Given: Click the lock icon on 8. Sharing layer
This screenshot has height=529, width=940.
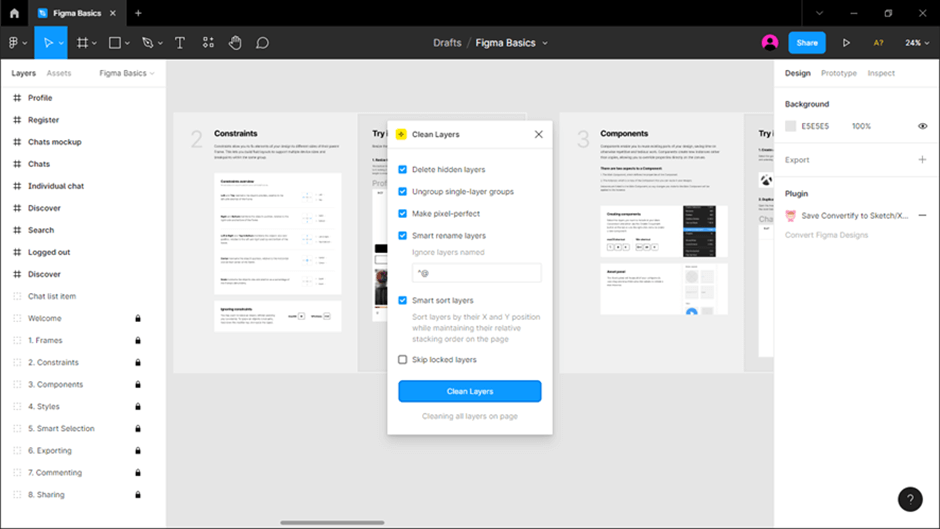Looking at the screenshot, I should (138, 495).
